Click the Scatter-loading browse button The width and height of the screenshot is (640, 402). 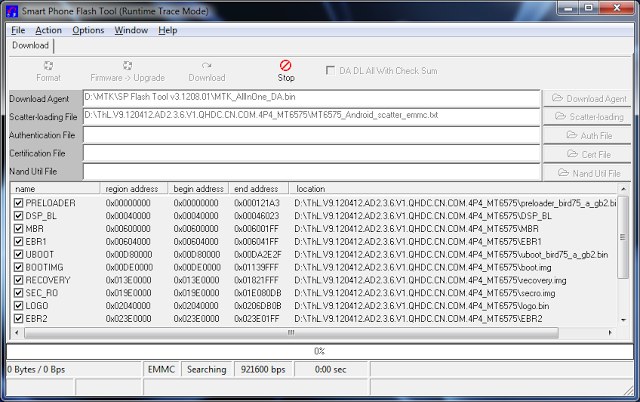(587, 117)
